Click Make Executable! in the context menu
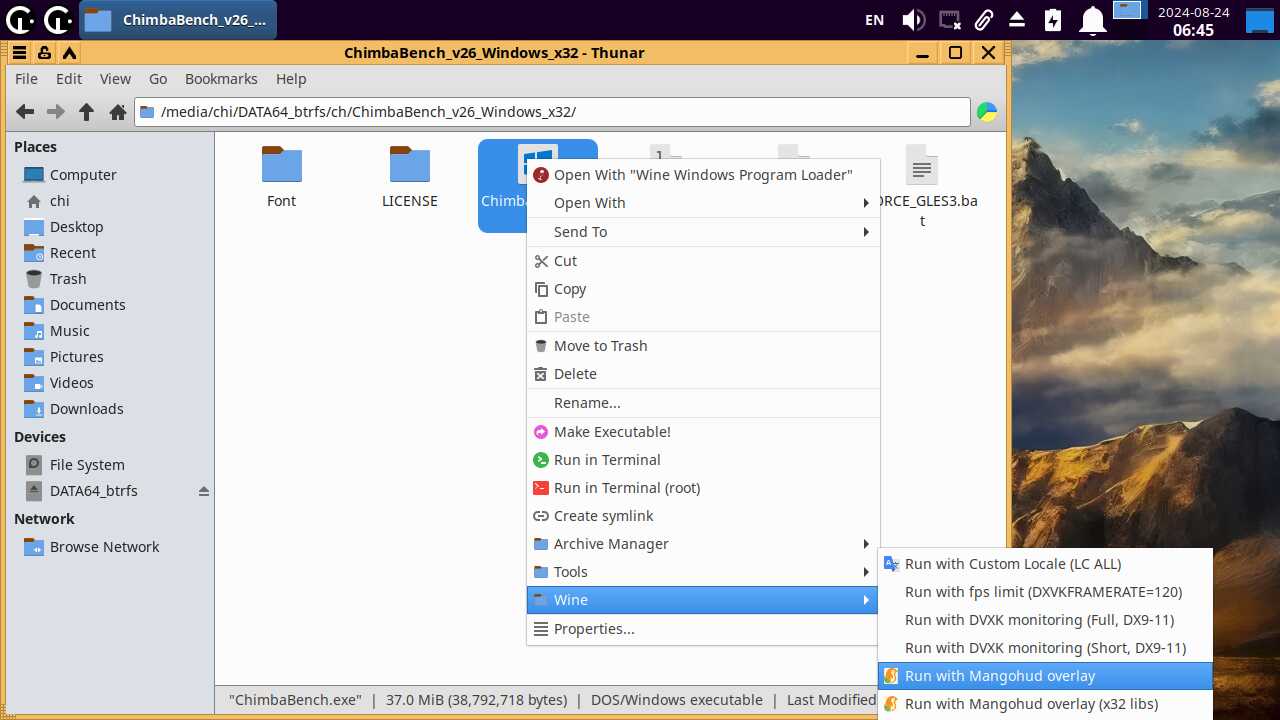Screen dimensions: 1280x720 pyautogui.click(x=703, y=432)
